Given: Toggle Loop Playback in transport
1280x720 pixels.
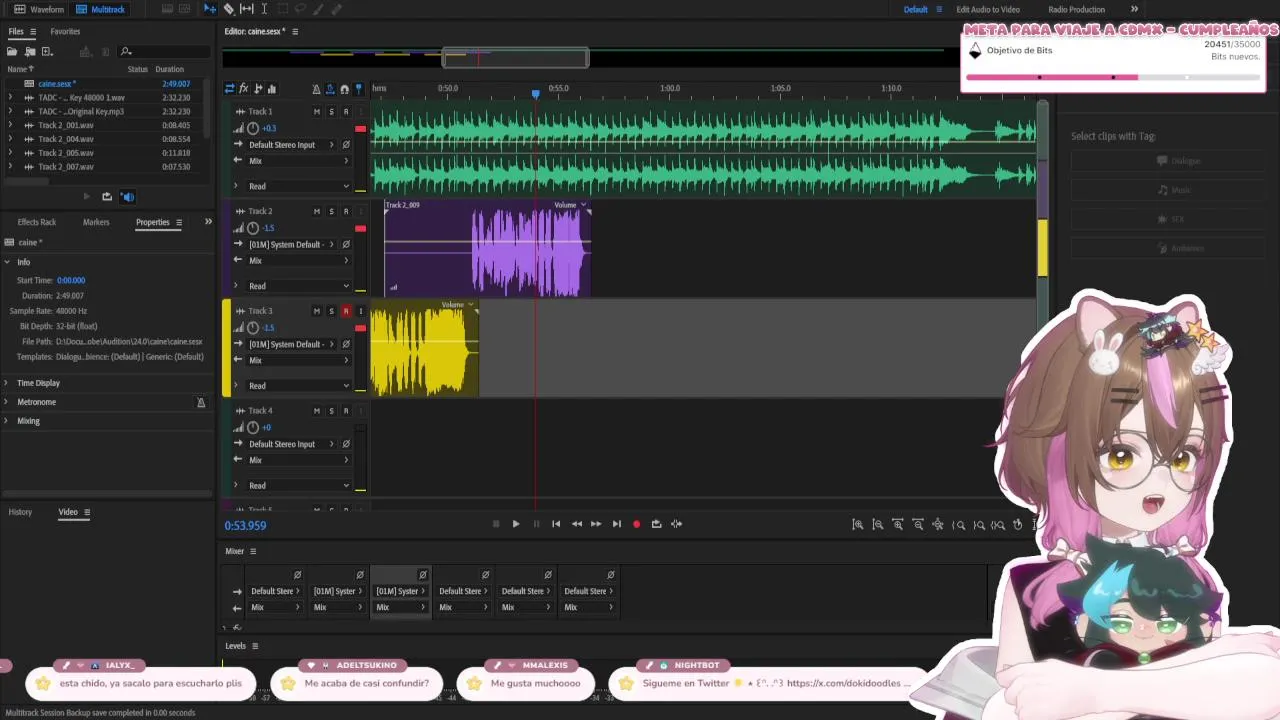Looking at the screenshot, I should [656, 524].
